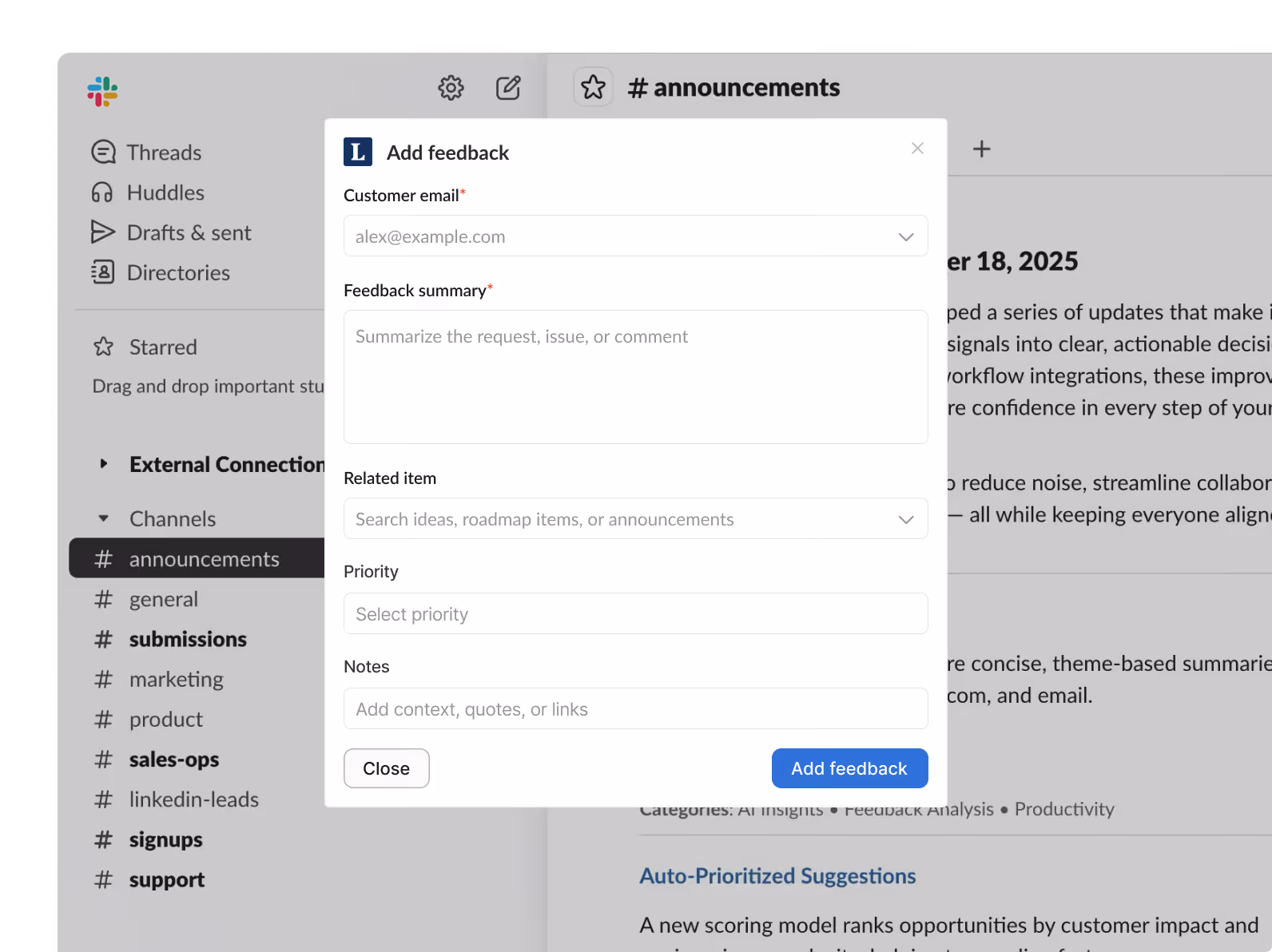Open the marketing channel

point(177,679)
